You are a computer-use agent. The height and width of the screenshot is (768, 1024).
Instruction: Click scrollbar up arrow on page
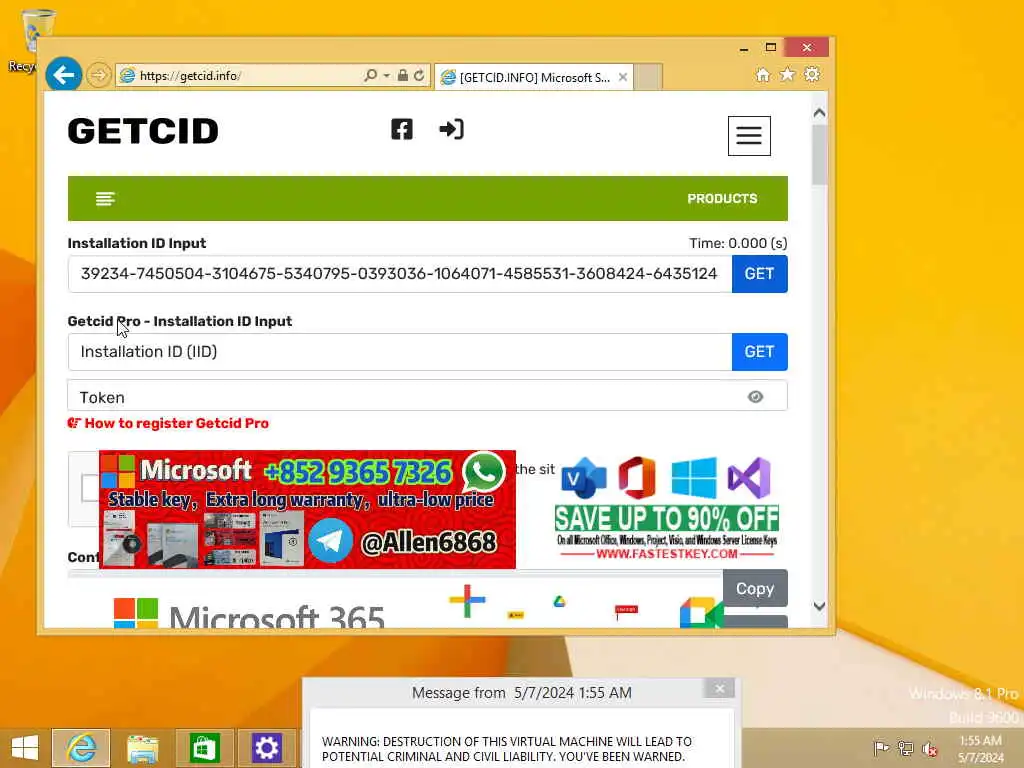[820, 113]
